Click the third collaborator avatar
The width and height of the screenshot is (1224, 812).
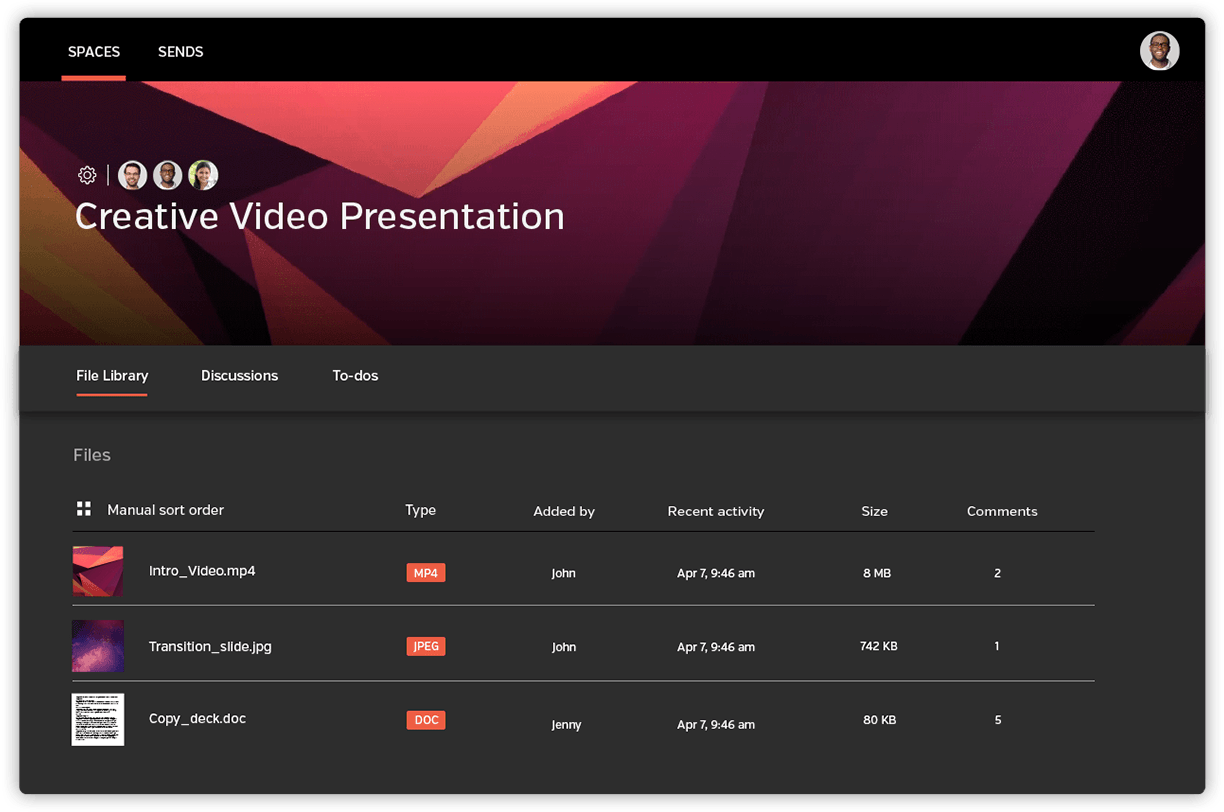tap(203, 175)
